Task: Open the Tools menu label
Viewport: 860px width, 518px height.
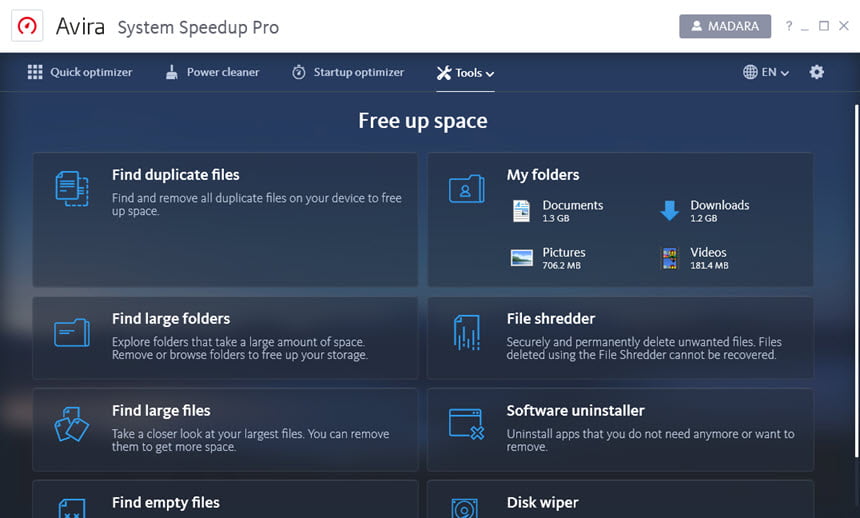Action: tap(468, 72)
